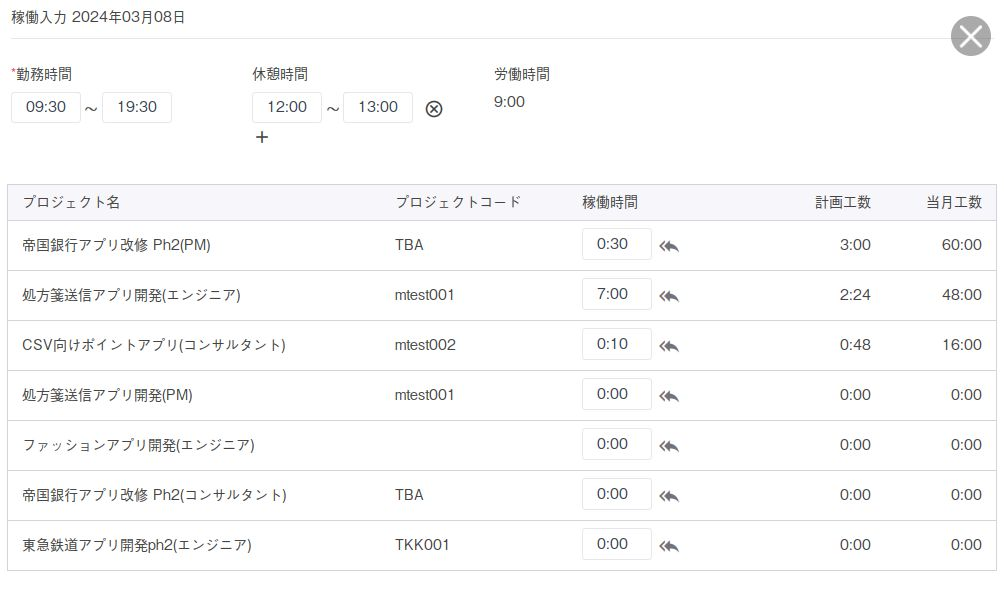Viewport: 1004px width, 603px height.
Task: Close the 稼働入力 dialog
Action: click(x=970, y=37)
